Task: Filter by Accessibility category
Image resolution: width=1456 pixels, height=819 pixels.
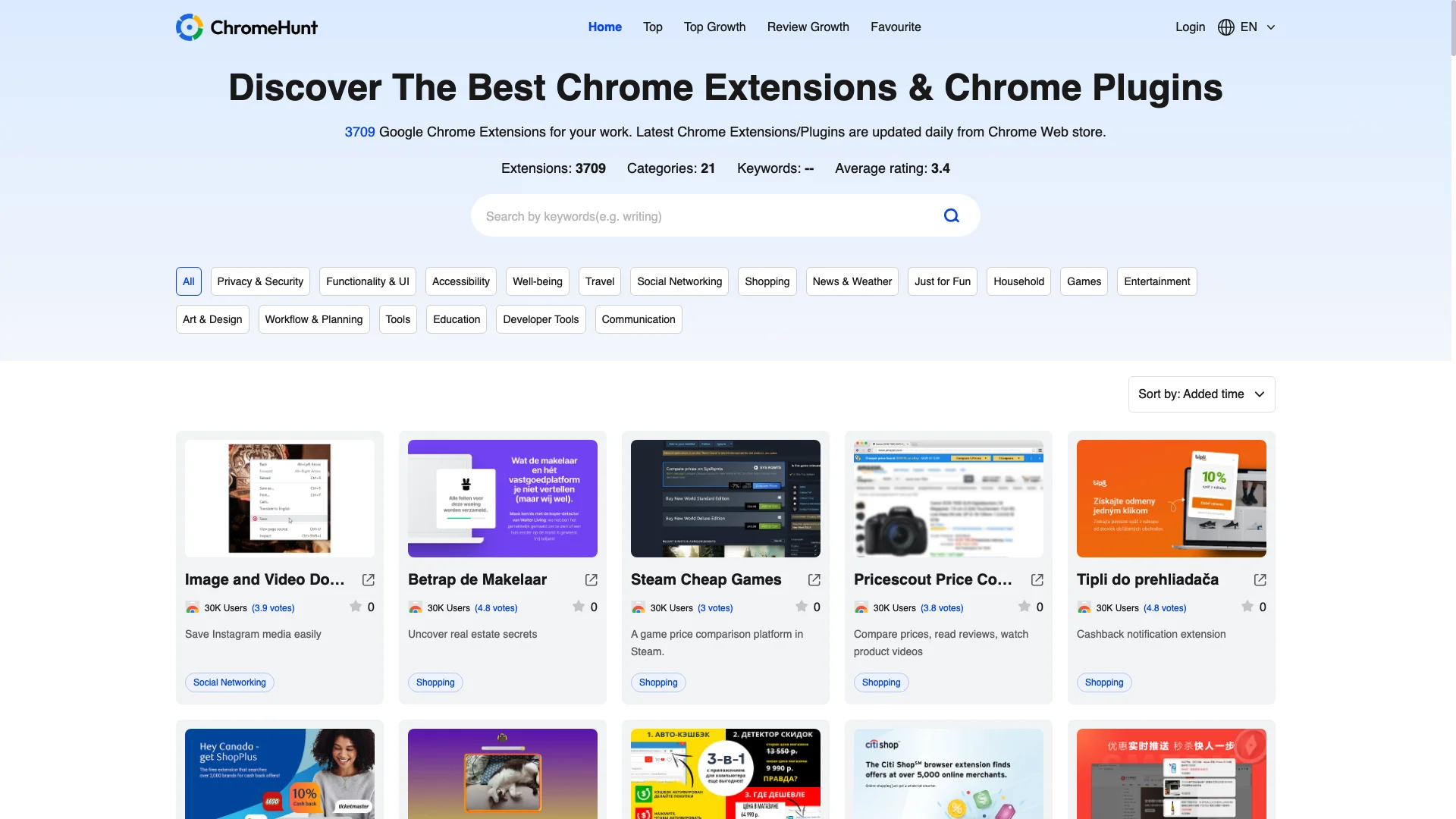Action: click(461, 281)
